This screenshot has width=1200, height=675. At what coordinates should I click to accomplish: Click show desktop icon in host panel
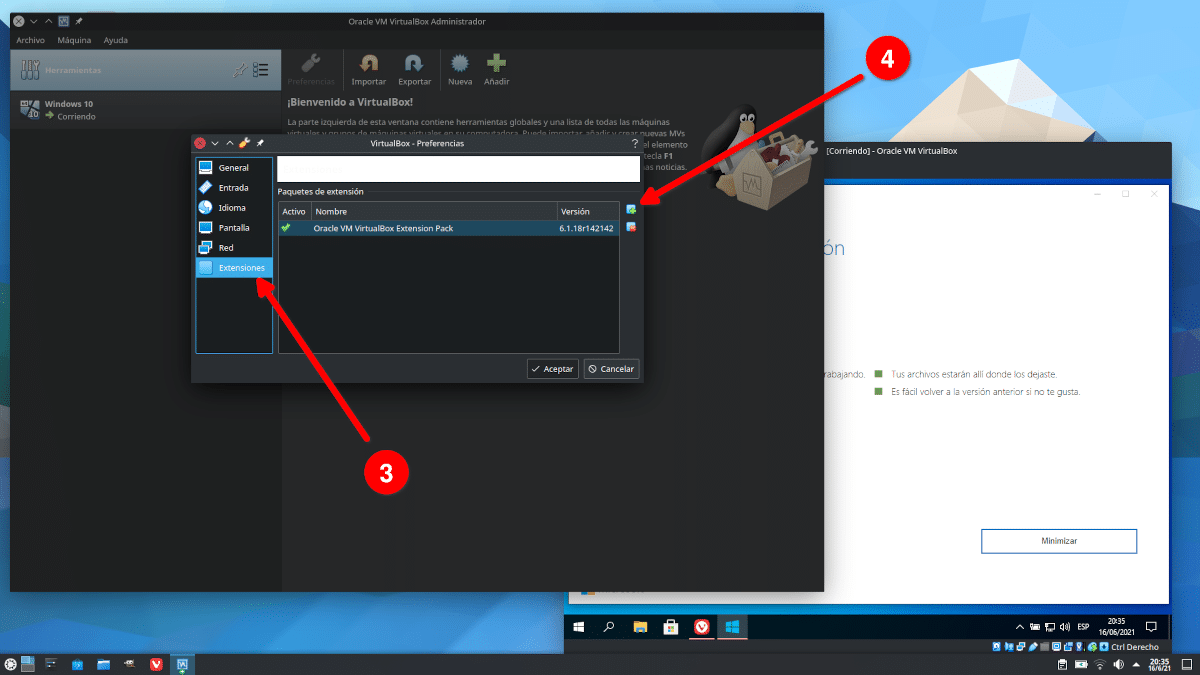tap(1187, 664)
